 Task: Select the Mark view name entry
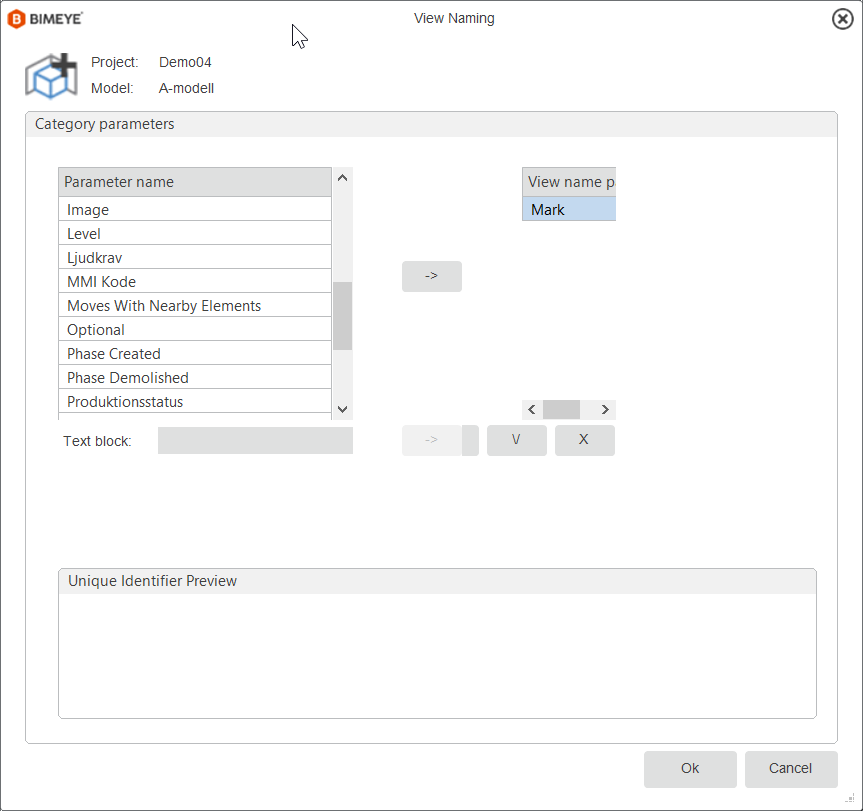coord(569,210)
